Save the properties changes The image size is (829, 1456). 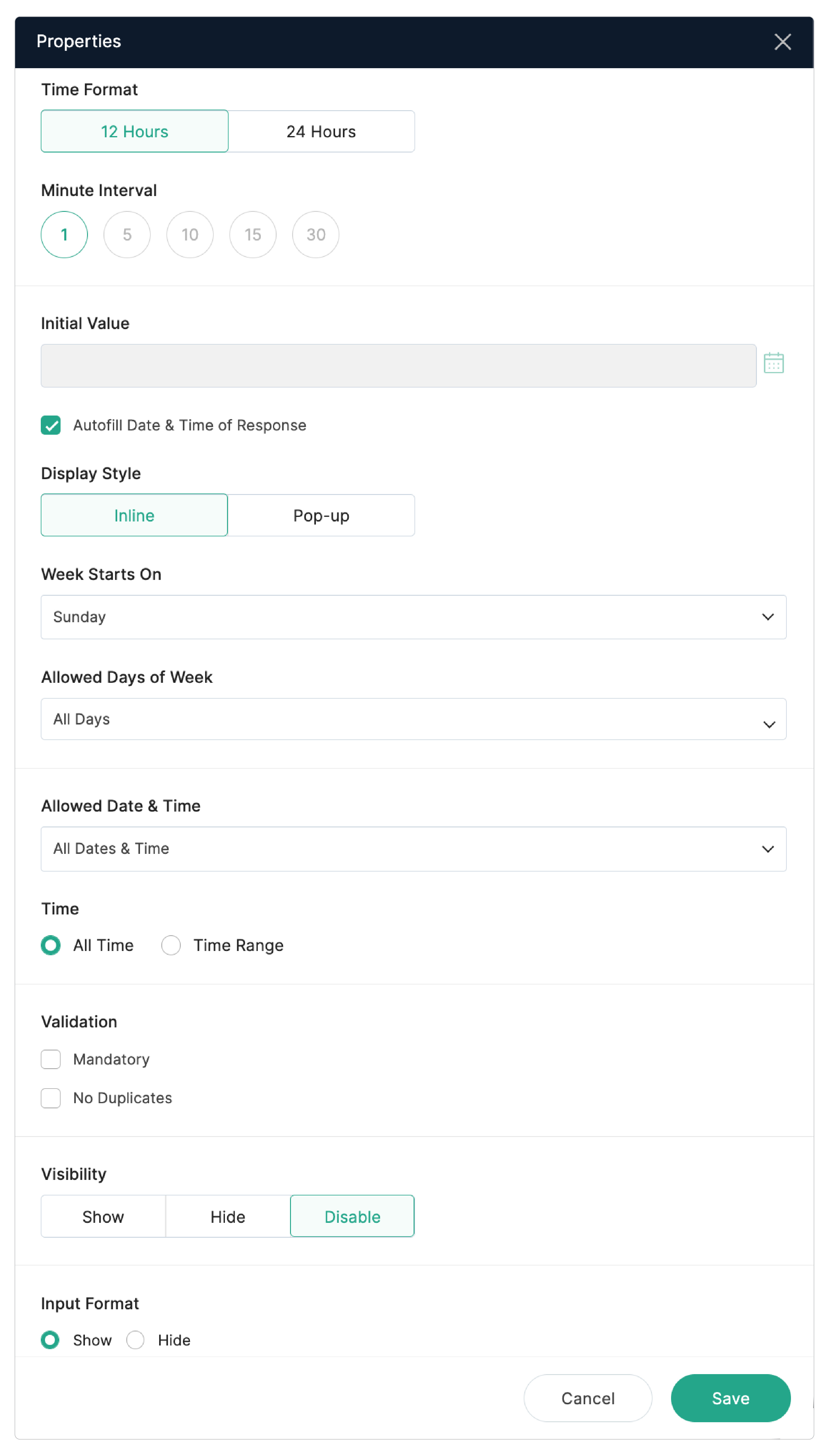point(730,1398)
